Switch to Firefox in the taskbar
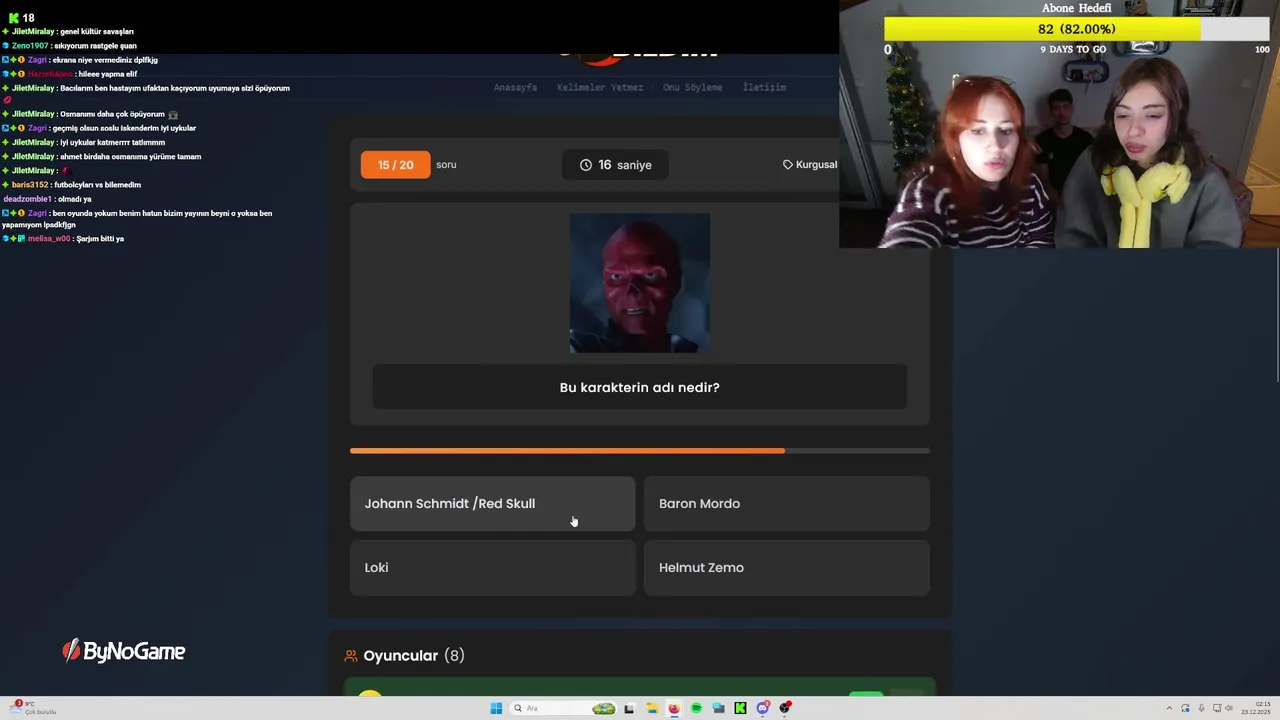This screenshot has height=720, width=1280. [674, 708]
